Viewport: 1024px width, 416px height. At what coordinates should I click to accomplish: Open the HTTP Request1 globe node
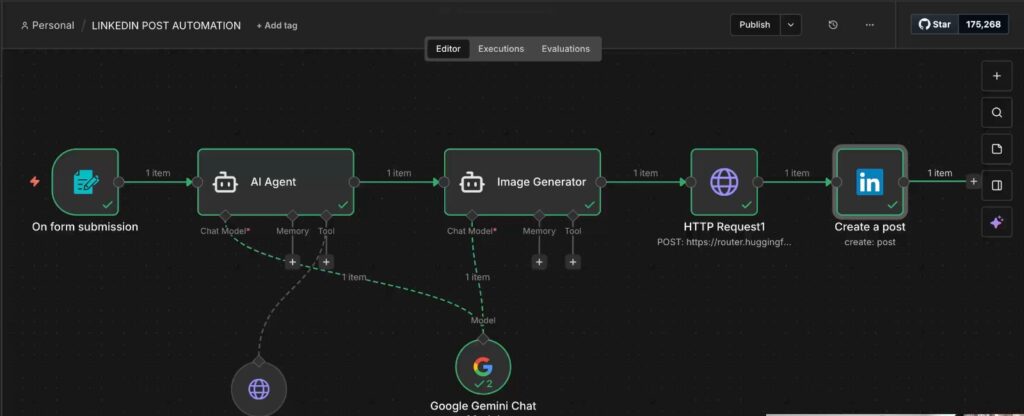click(724, 182)
